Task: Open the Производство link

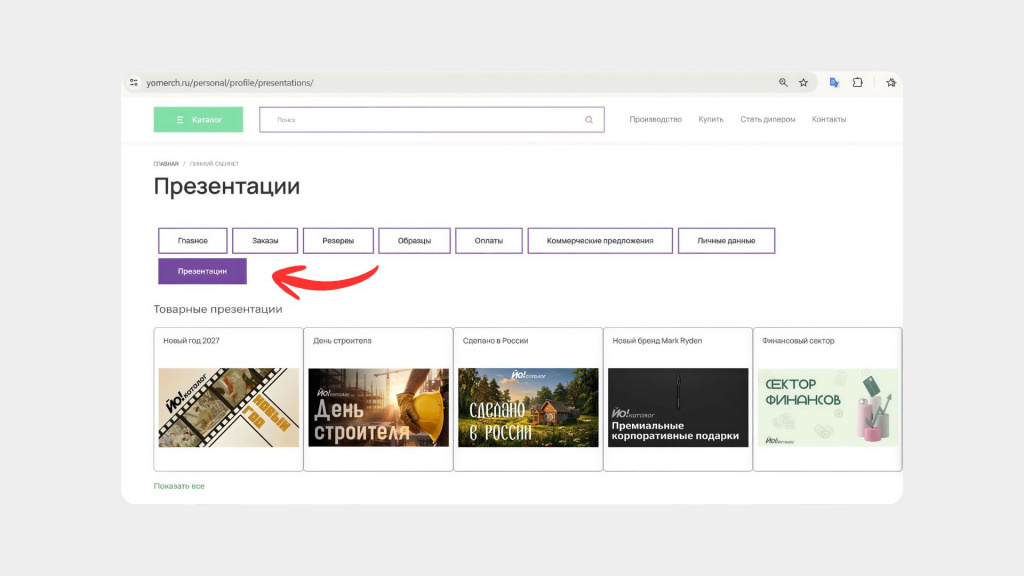Action: point(656,120)
